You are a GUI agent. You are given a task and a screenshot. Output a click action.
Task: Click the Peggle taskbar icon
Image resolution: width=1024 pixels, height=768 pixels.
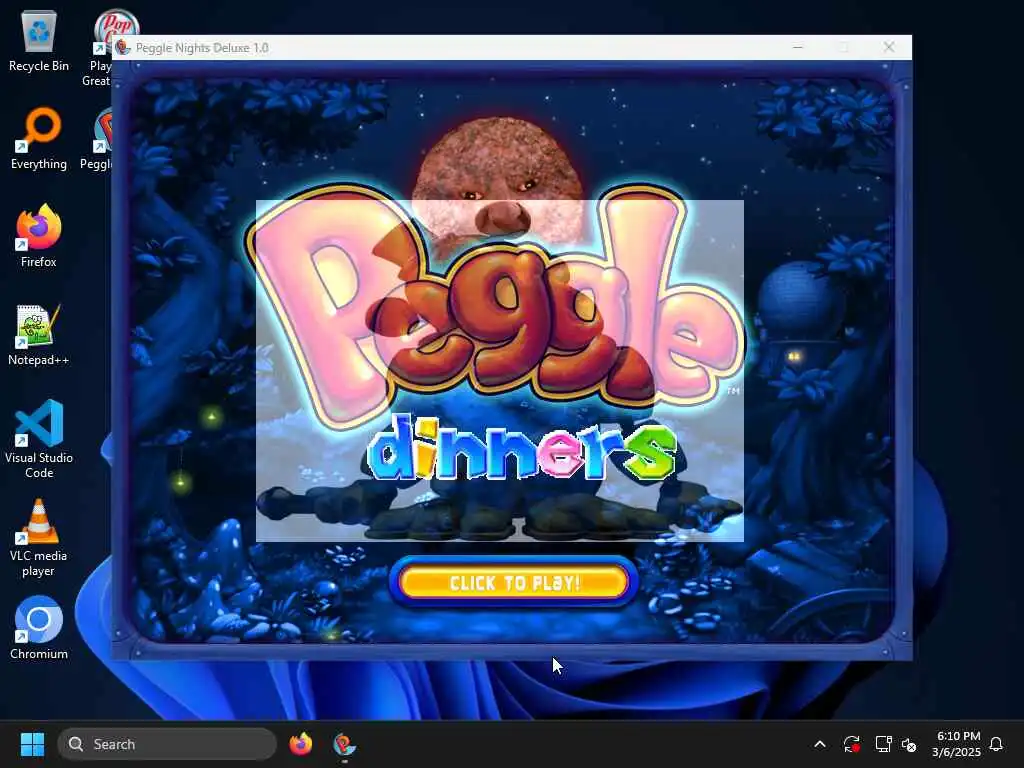click(344, 744)
